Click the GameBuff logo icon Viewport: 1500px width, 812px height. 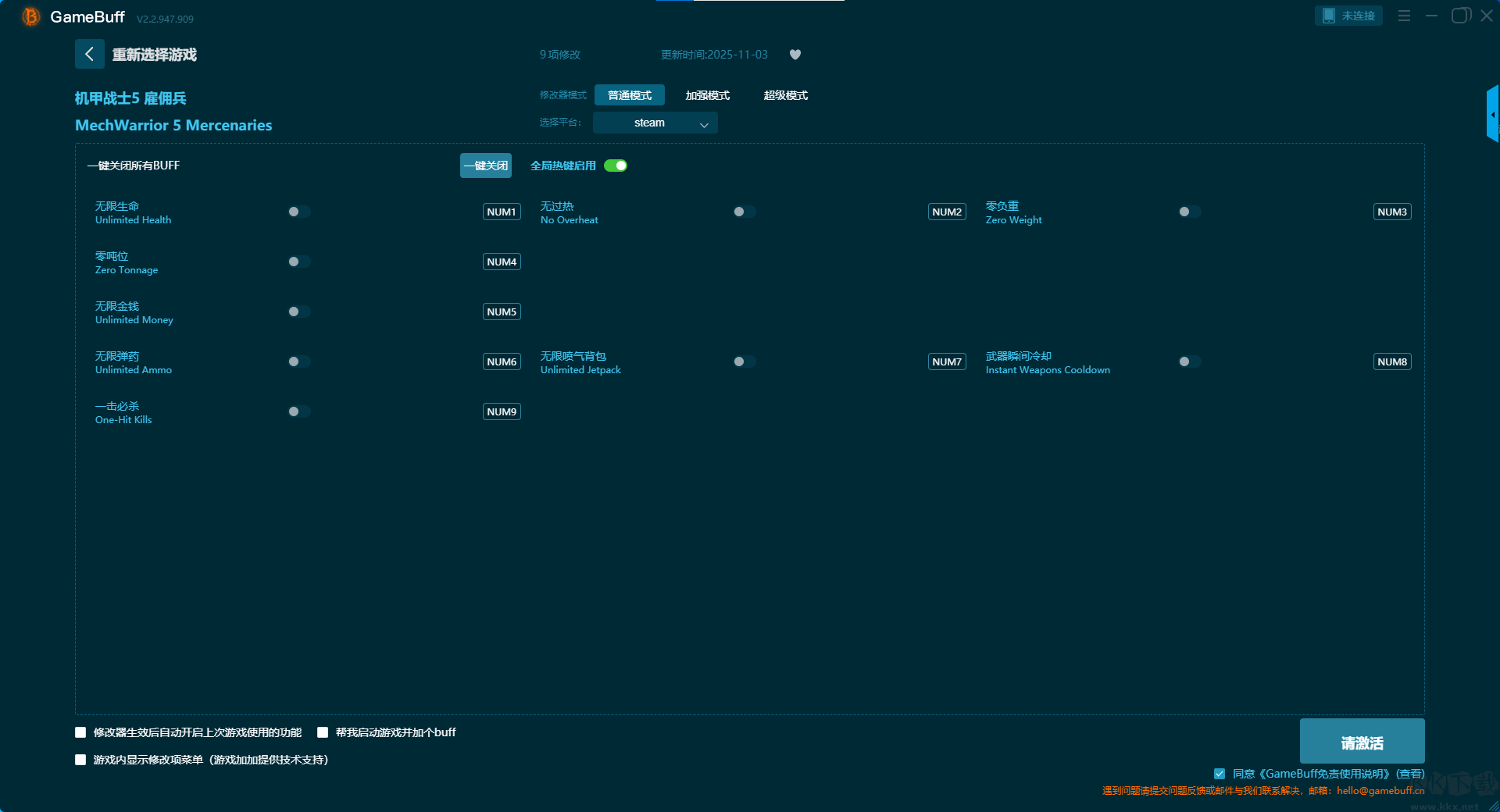[30, 16]
